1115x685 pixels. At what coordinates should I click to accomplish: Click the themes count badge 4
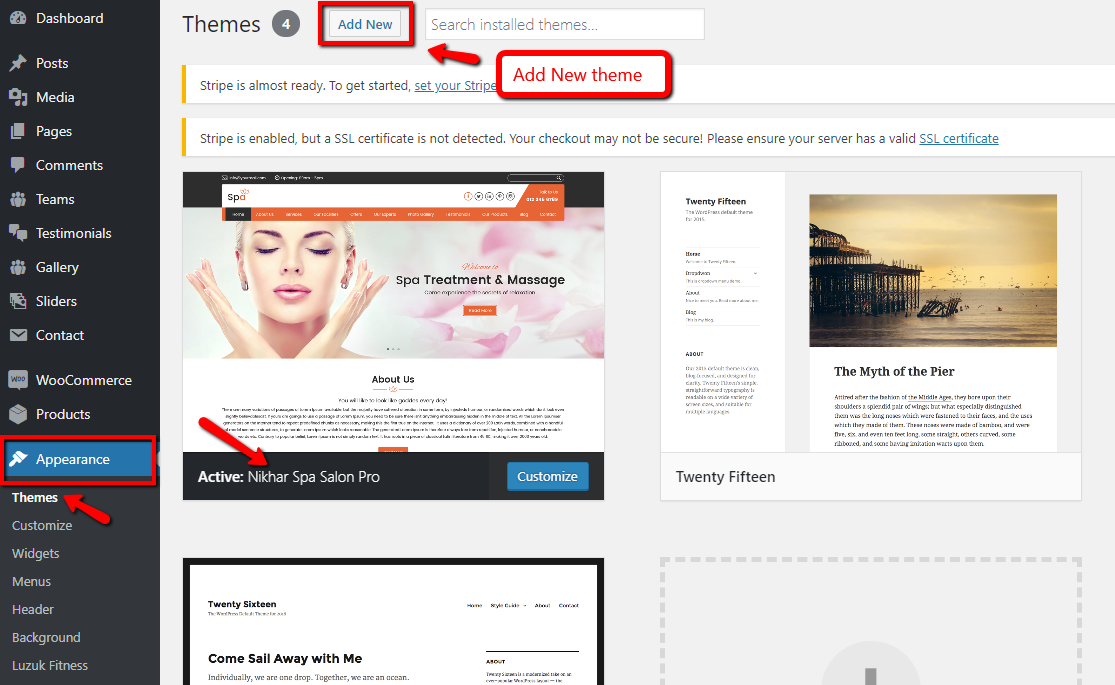tap(286, 24)
